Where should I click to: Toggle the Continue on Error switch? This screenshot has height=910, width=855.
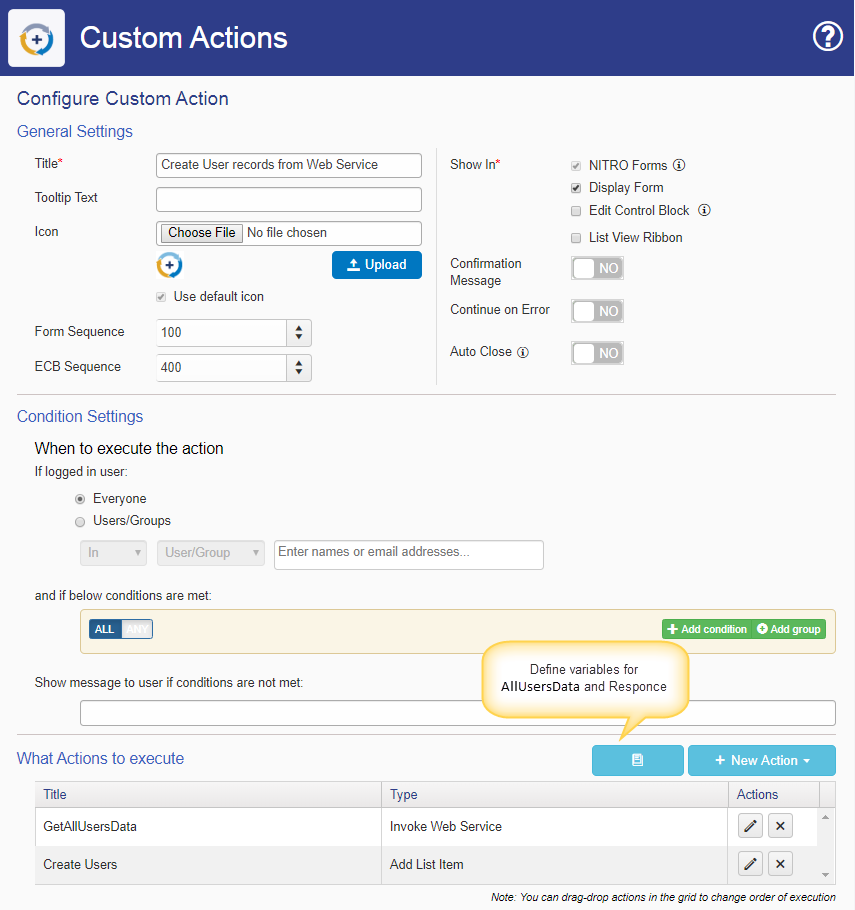click(597, 311)
